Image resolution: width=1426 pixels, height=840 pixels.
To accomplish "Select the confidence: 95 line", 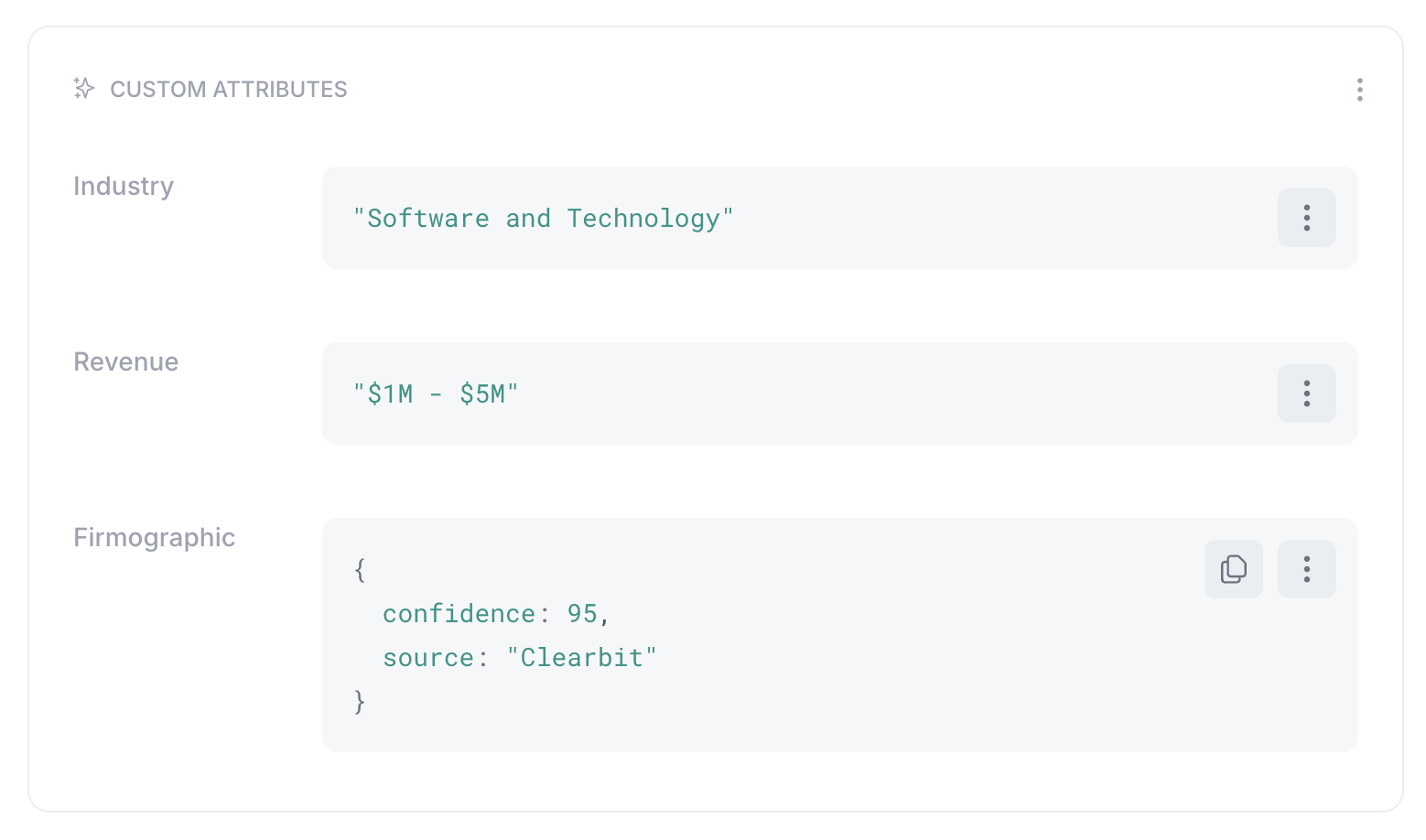I will point(496,614).
